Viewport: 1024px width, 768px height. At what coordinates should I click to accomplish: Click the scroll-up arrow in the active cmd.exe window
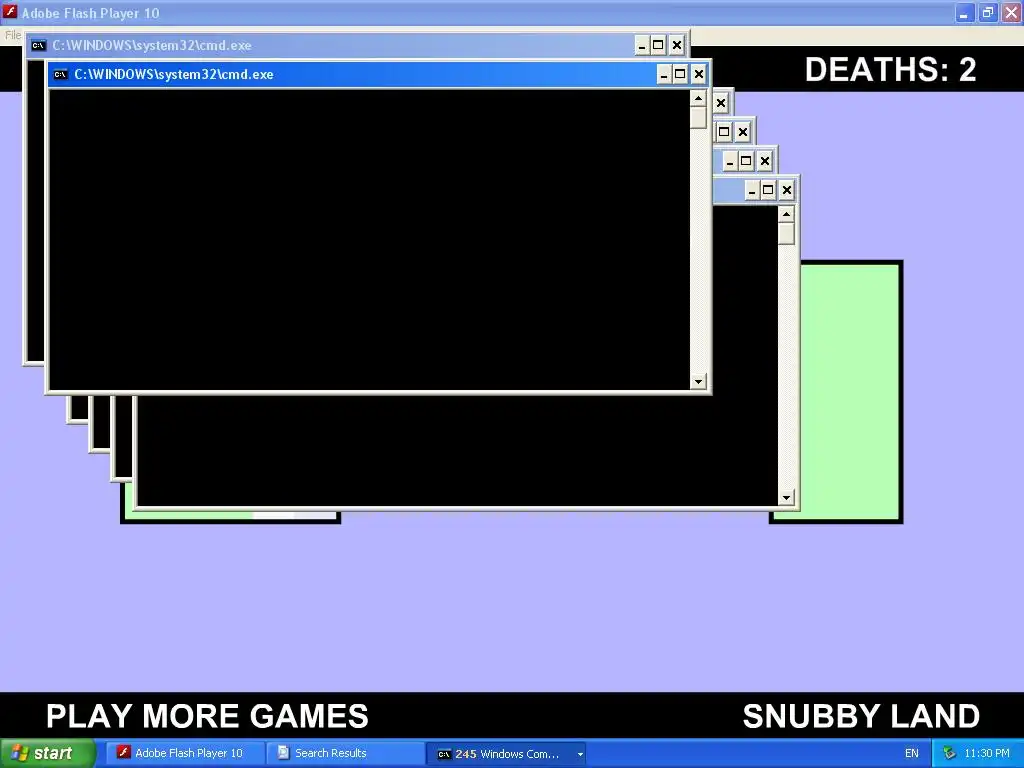[698, 99]
